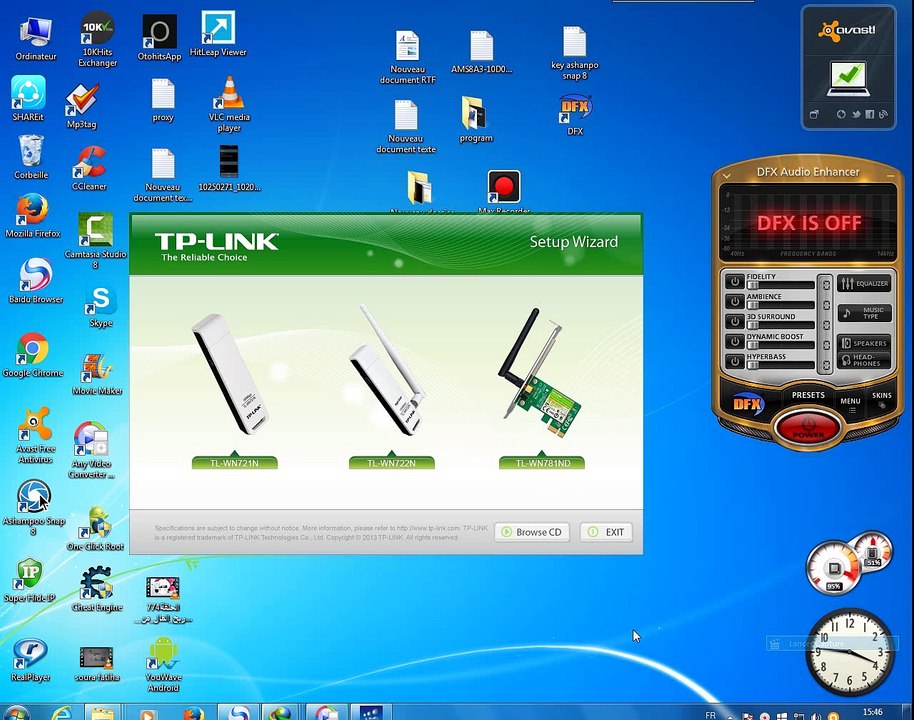
Task: Open Internet Explorer from the taskbar
Action: tap(62, 712)
